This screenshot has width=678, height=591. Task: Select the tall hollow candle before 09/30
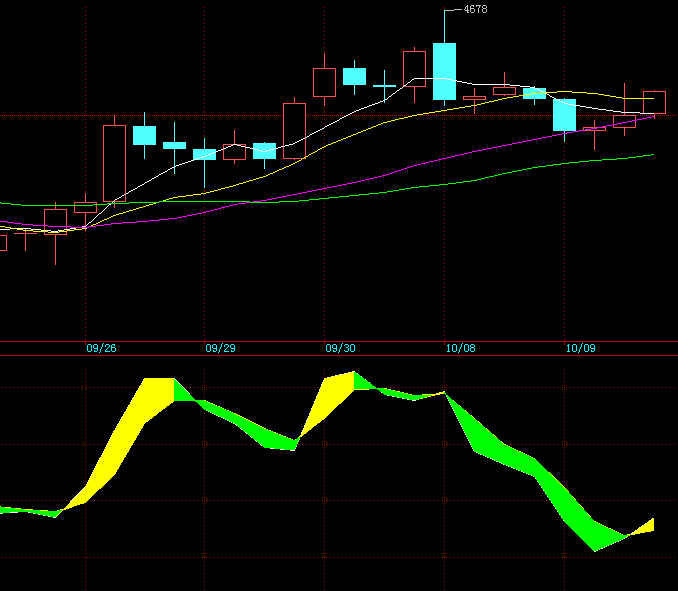[294, 130]
